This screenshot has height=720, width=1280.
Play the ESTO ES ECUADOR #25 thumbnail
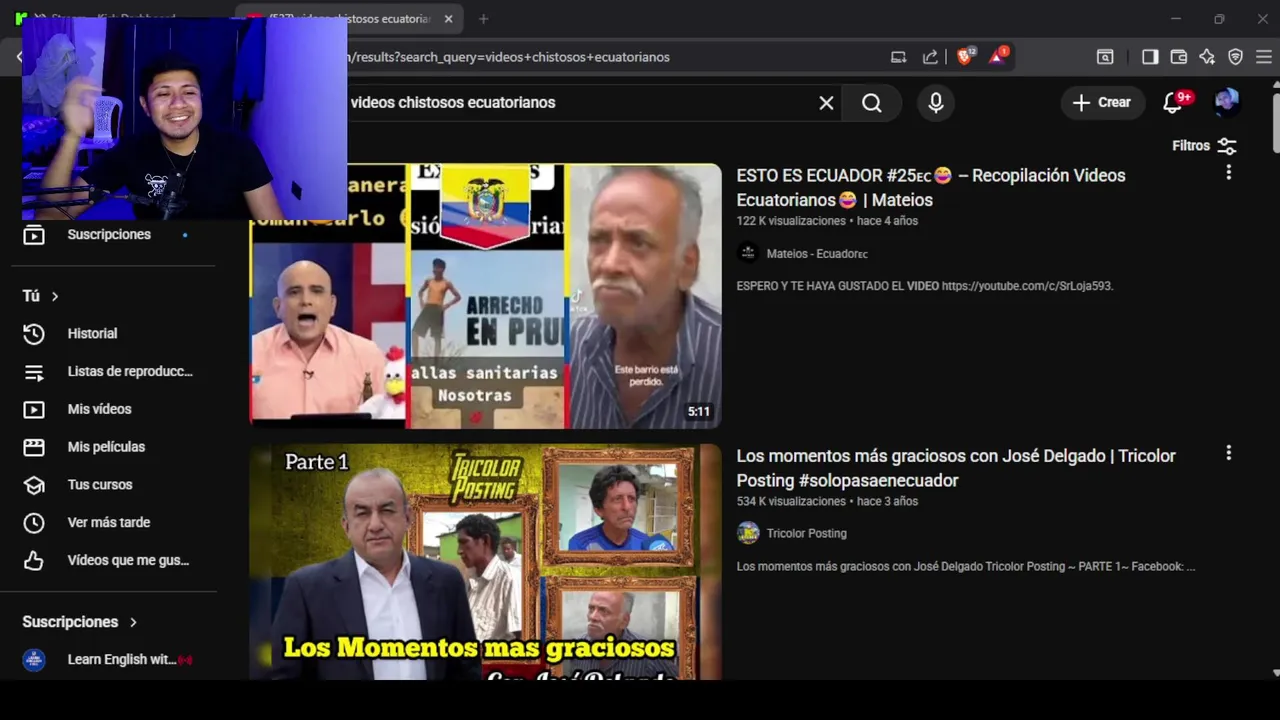tap(485, 297)
